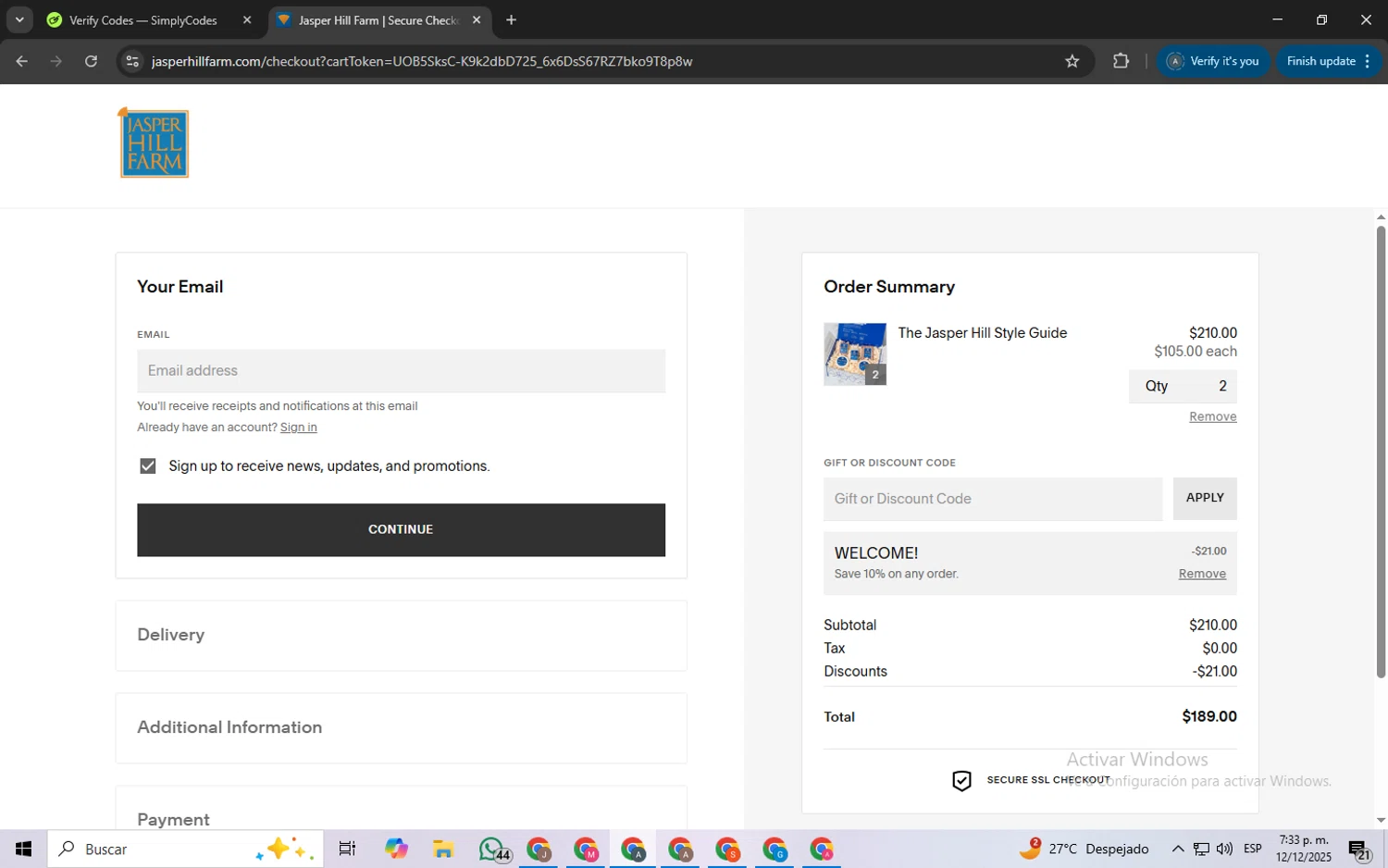Show hidden system tray icons

pos(1177,849)
